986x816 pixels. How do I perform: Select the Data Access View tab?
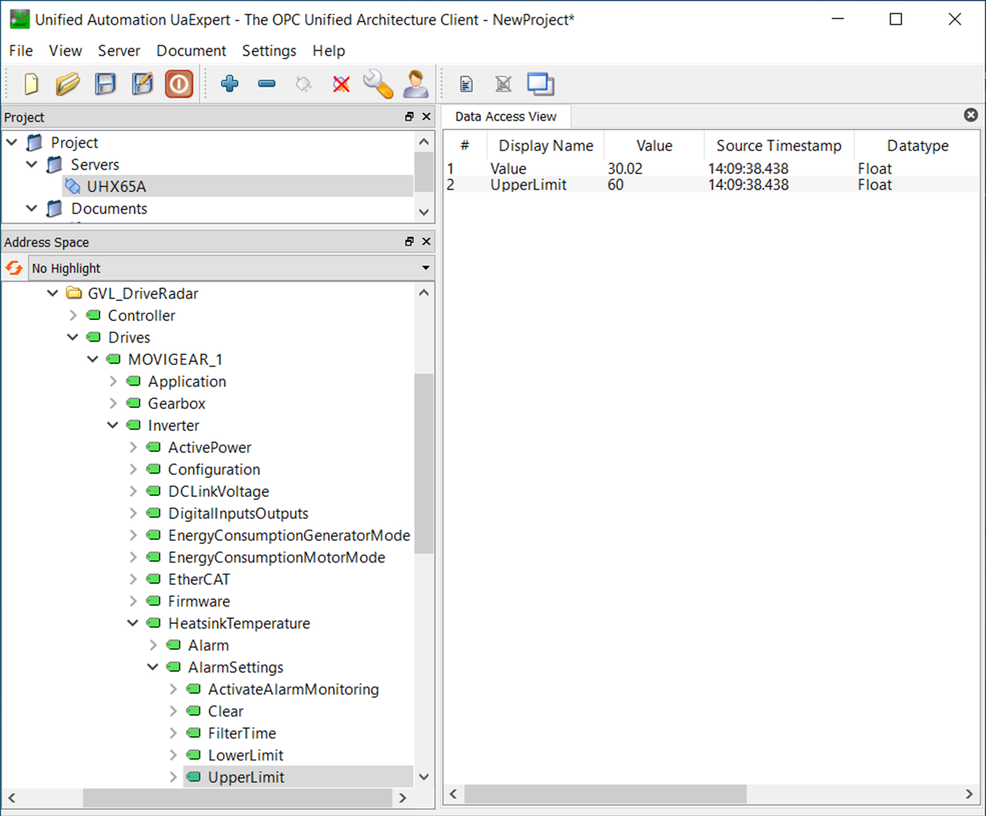[x=506, y=116]
